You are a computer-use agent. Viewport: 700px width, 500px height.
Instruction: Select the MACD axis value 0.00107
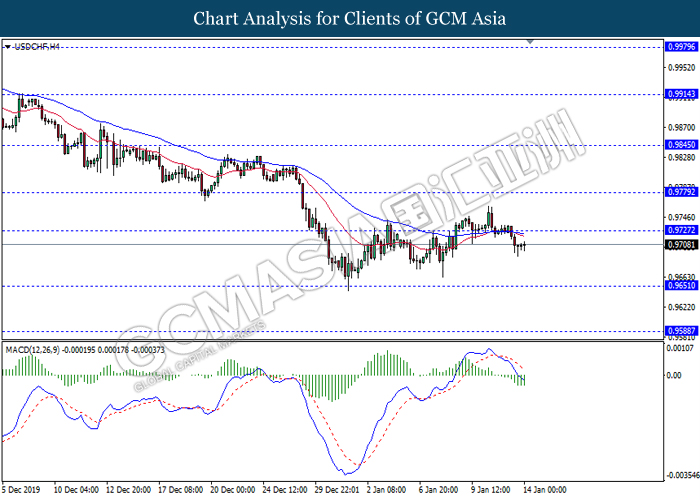pos(681,348)
